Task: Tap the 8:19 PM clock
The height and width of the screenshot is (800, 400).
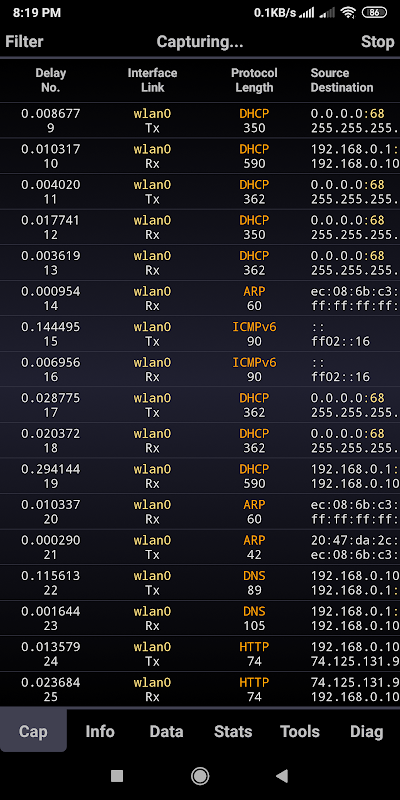Action: click(37, 13)
